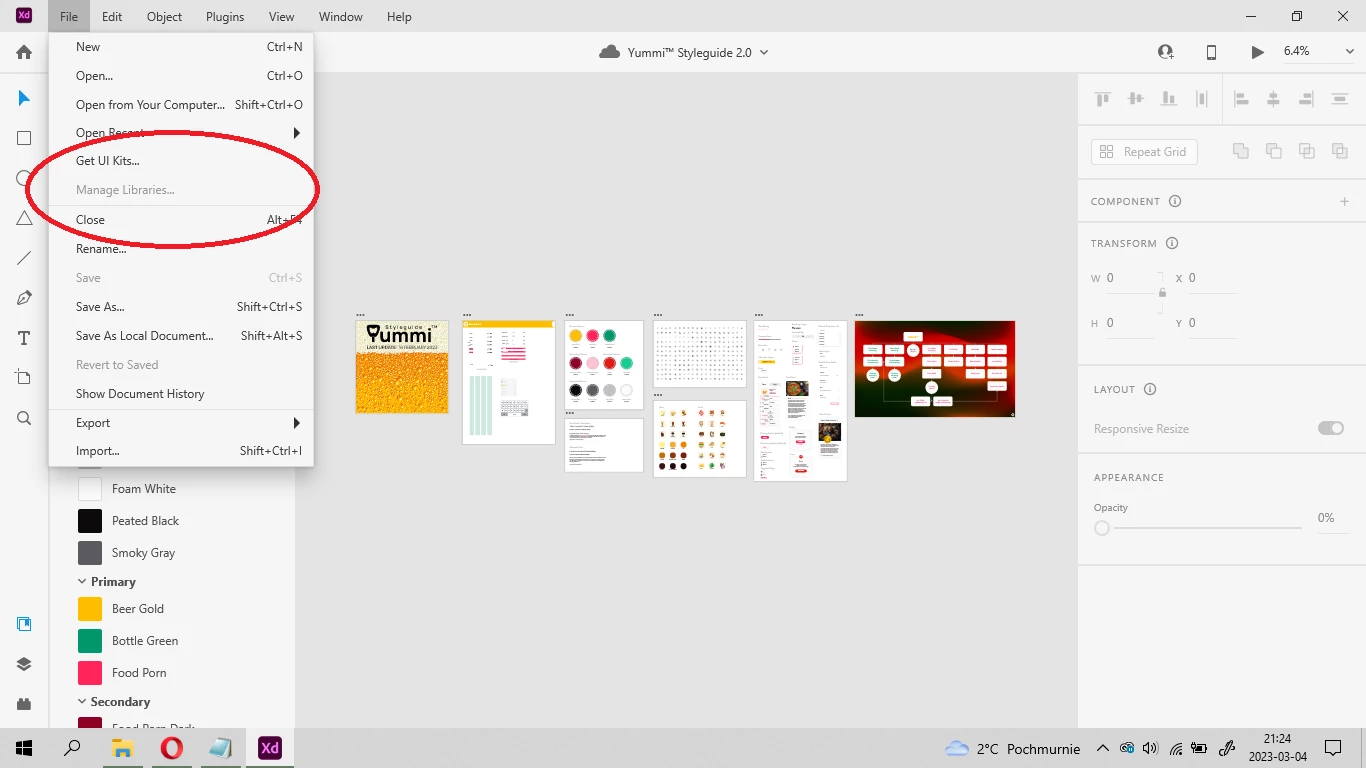Open the mobile device preview icon
Image resolution: width=1366 pixels, height=768 pixels.
[1211, 52]
